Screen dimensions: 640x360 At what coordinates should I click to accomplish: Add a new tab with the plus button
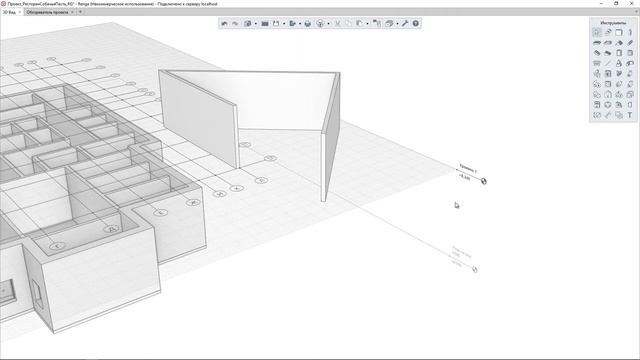point(80,12)
